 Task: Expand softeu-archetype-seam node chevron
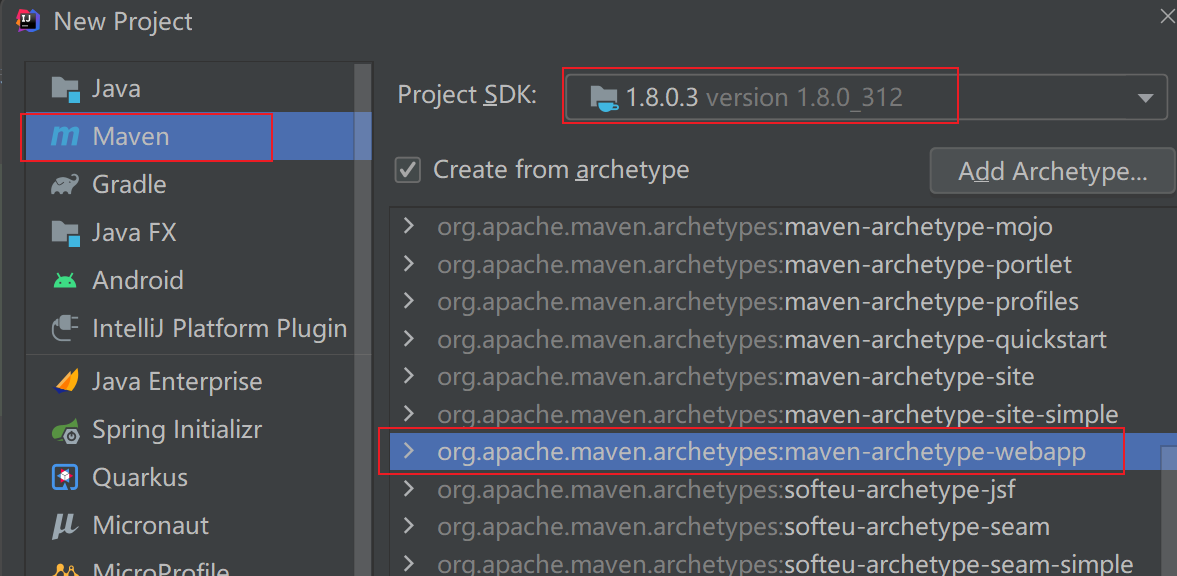[x=408, y=527]
